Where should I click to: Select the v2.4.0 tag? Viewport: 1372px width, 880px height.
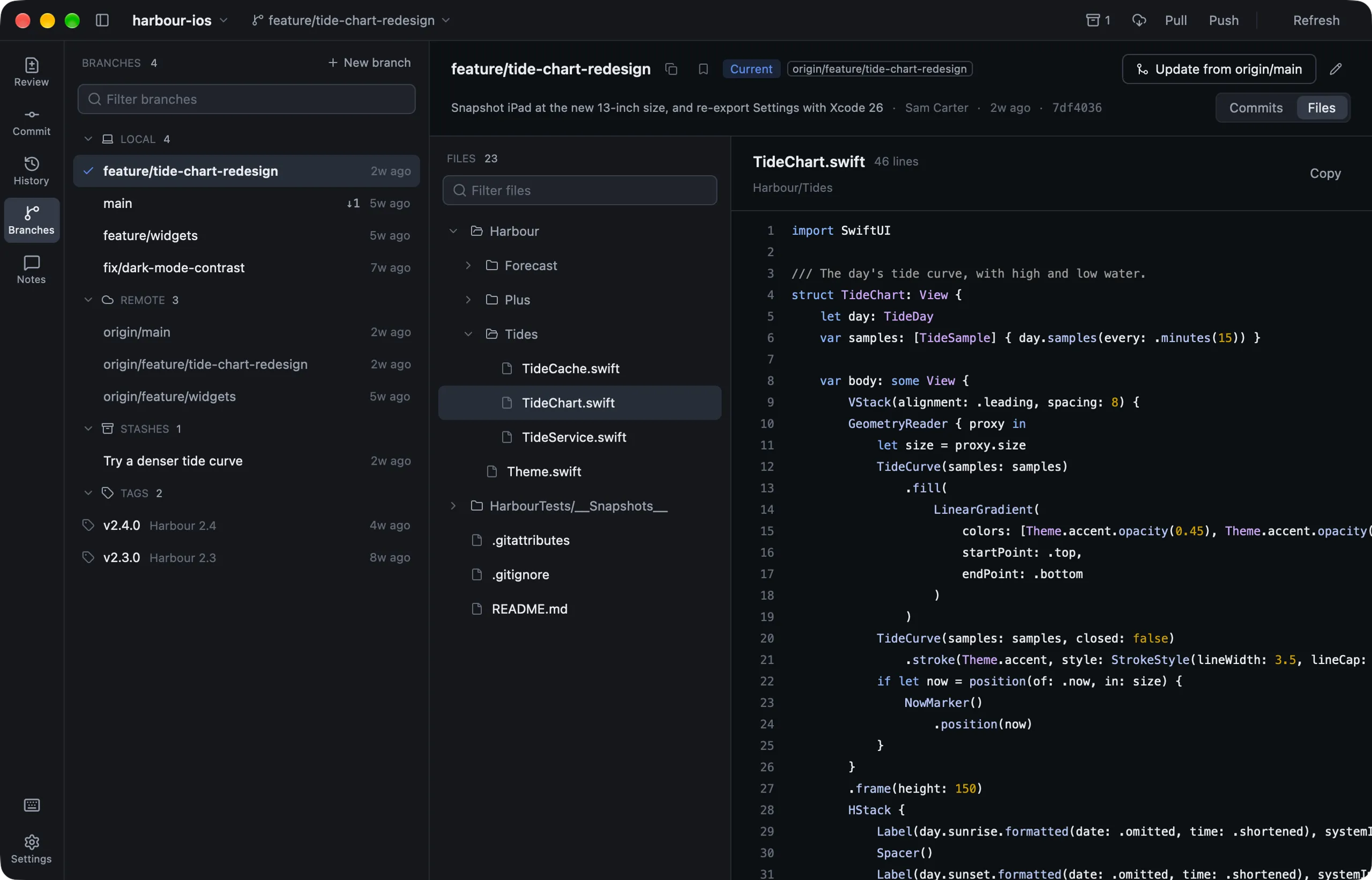247,525
